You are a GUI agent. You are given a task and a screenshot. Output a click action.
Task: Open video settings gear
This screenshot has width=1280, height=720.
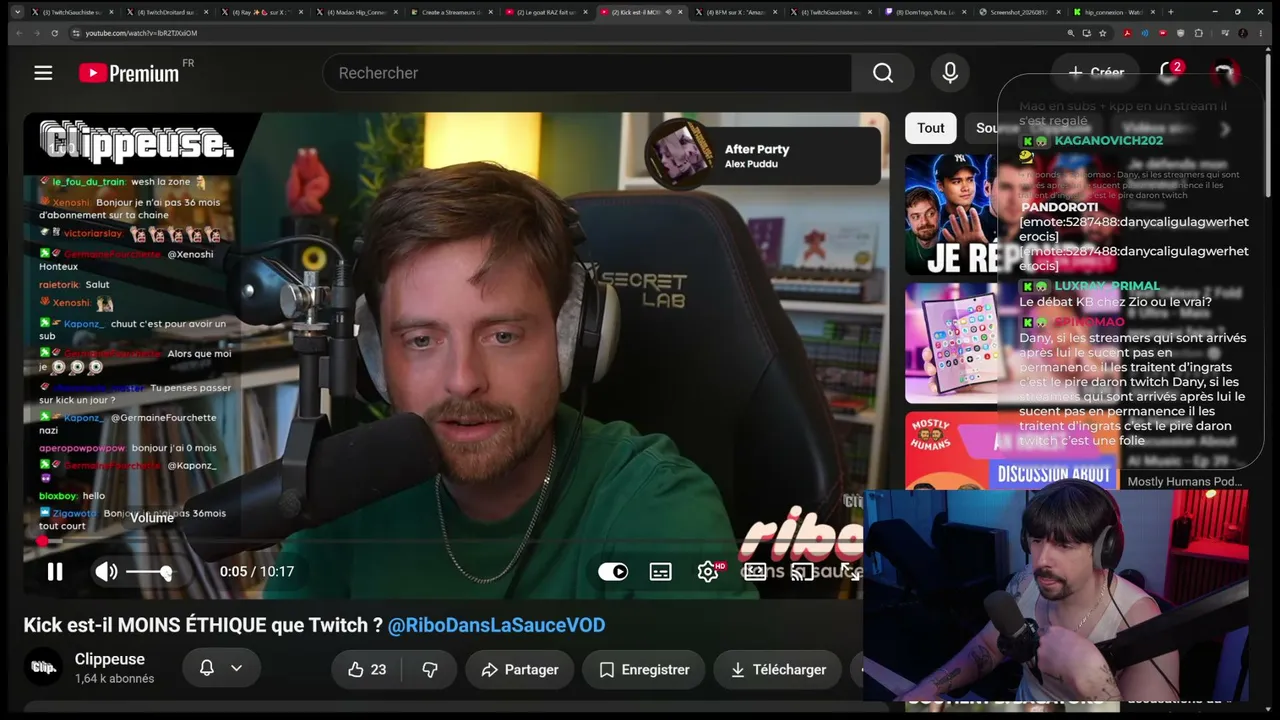(708, 571)
